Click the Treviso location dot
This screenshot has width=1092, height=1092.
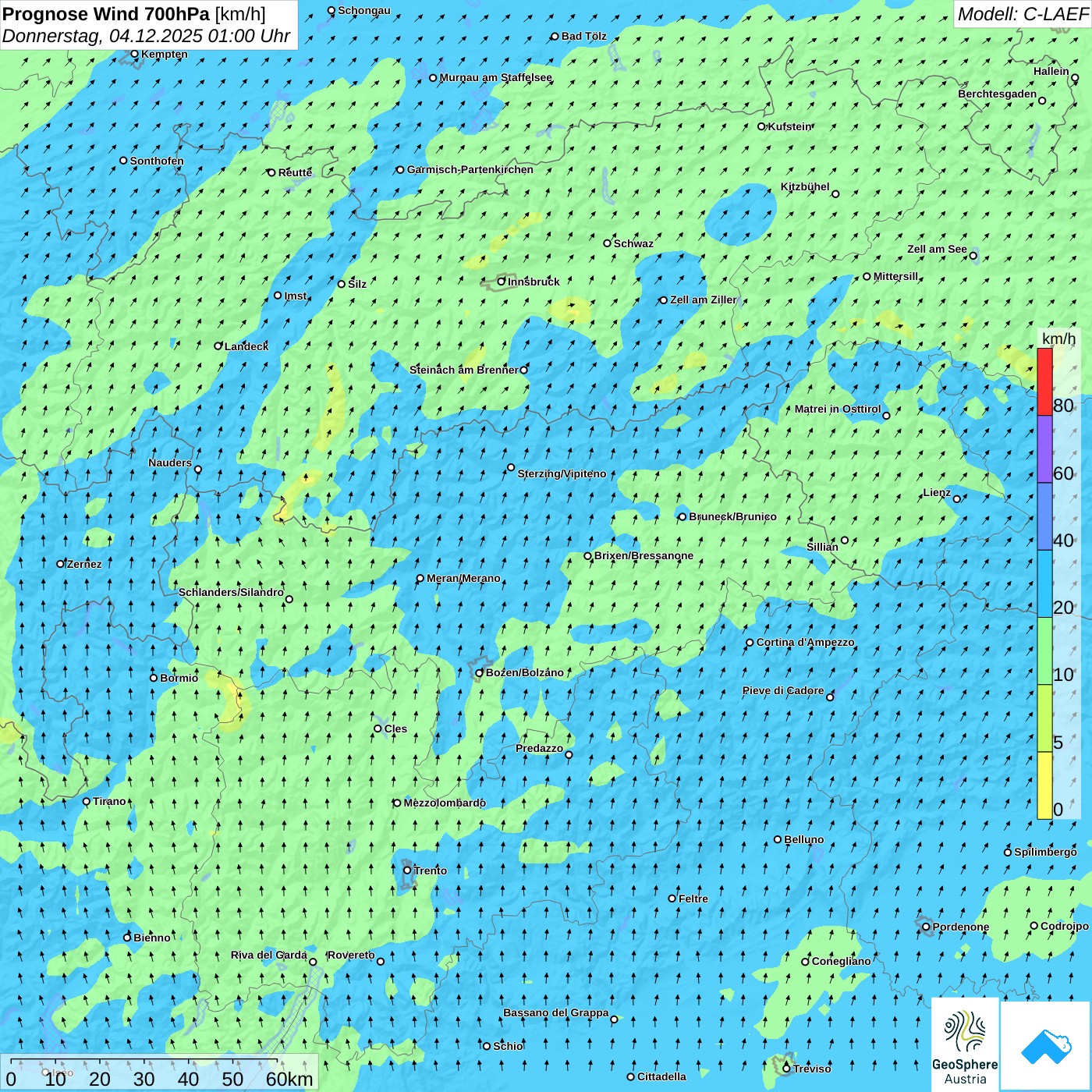click(x=786, y=1069)
